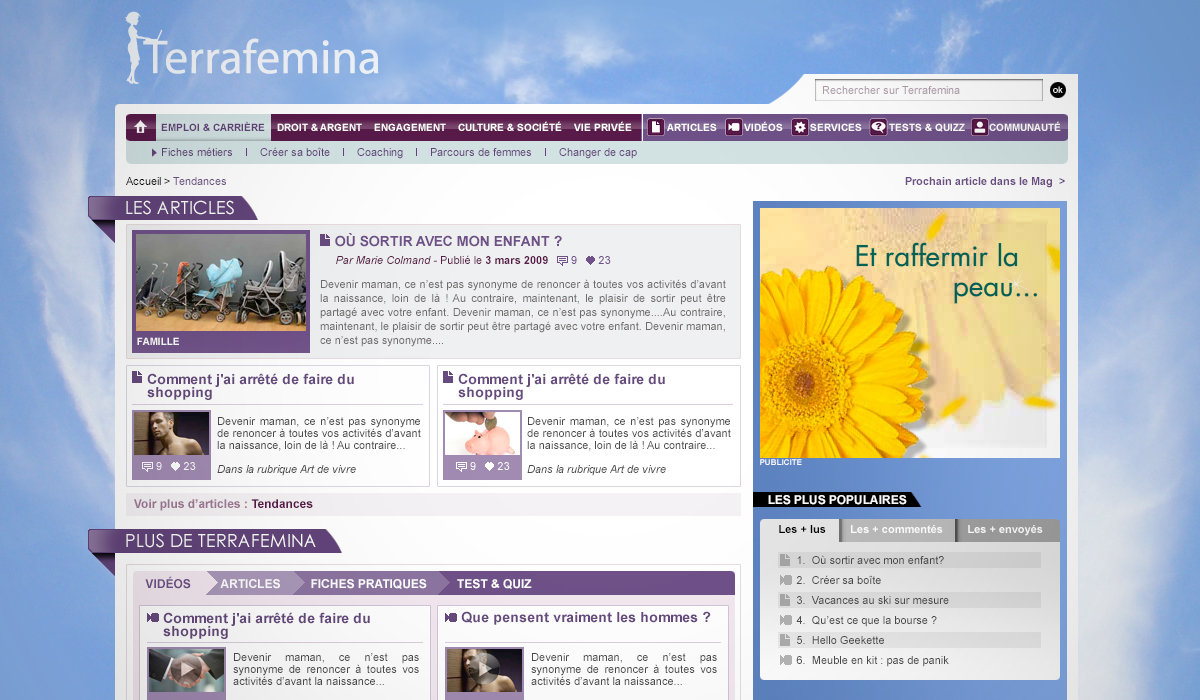Viewport: 1200px width, 700px height.
Task: Open Droit & Argent menu
Action: (x=319, y=127)
